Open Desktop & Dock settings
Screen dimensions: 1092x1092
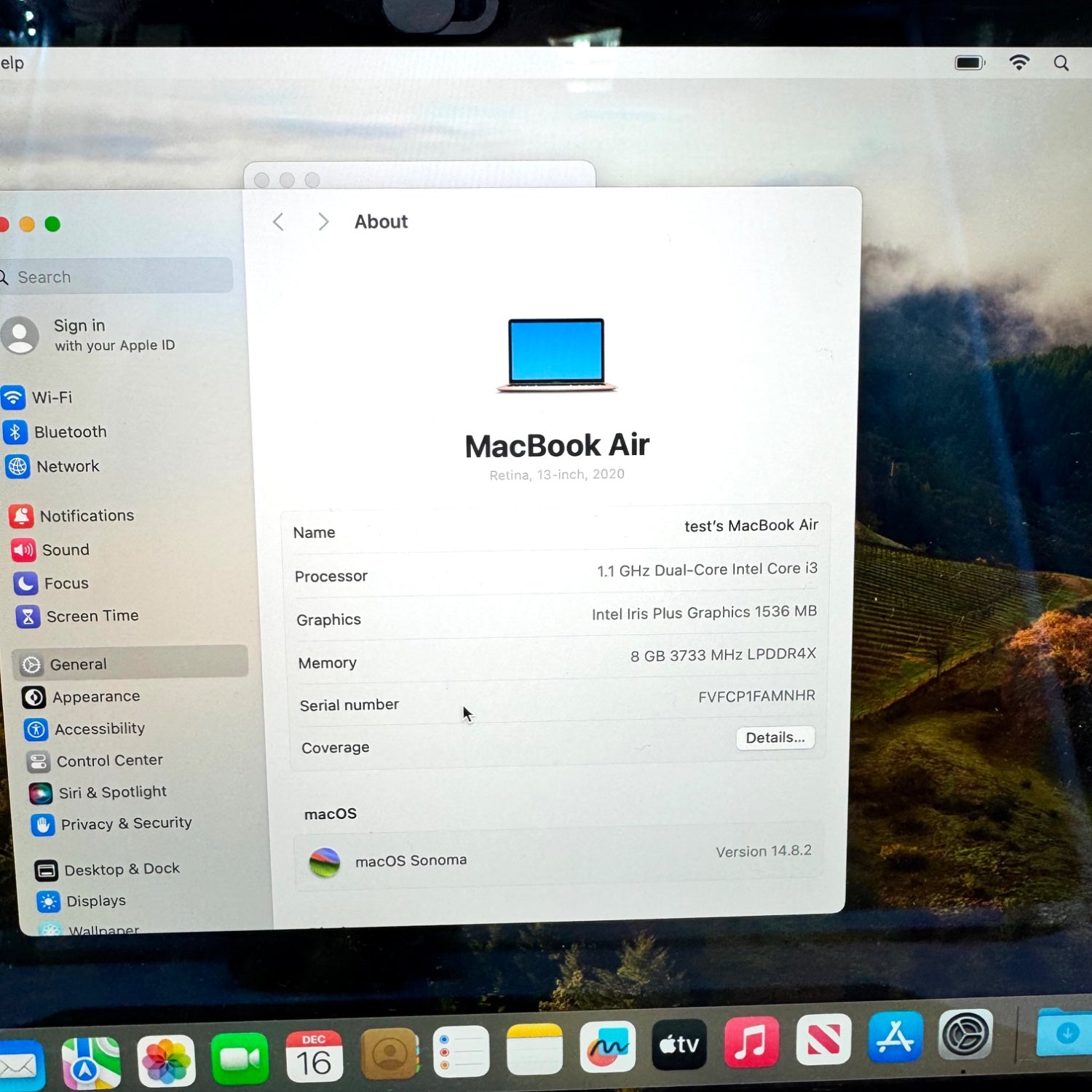click(x=121, y=869)
